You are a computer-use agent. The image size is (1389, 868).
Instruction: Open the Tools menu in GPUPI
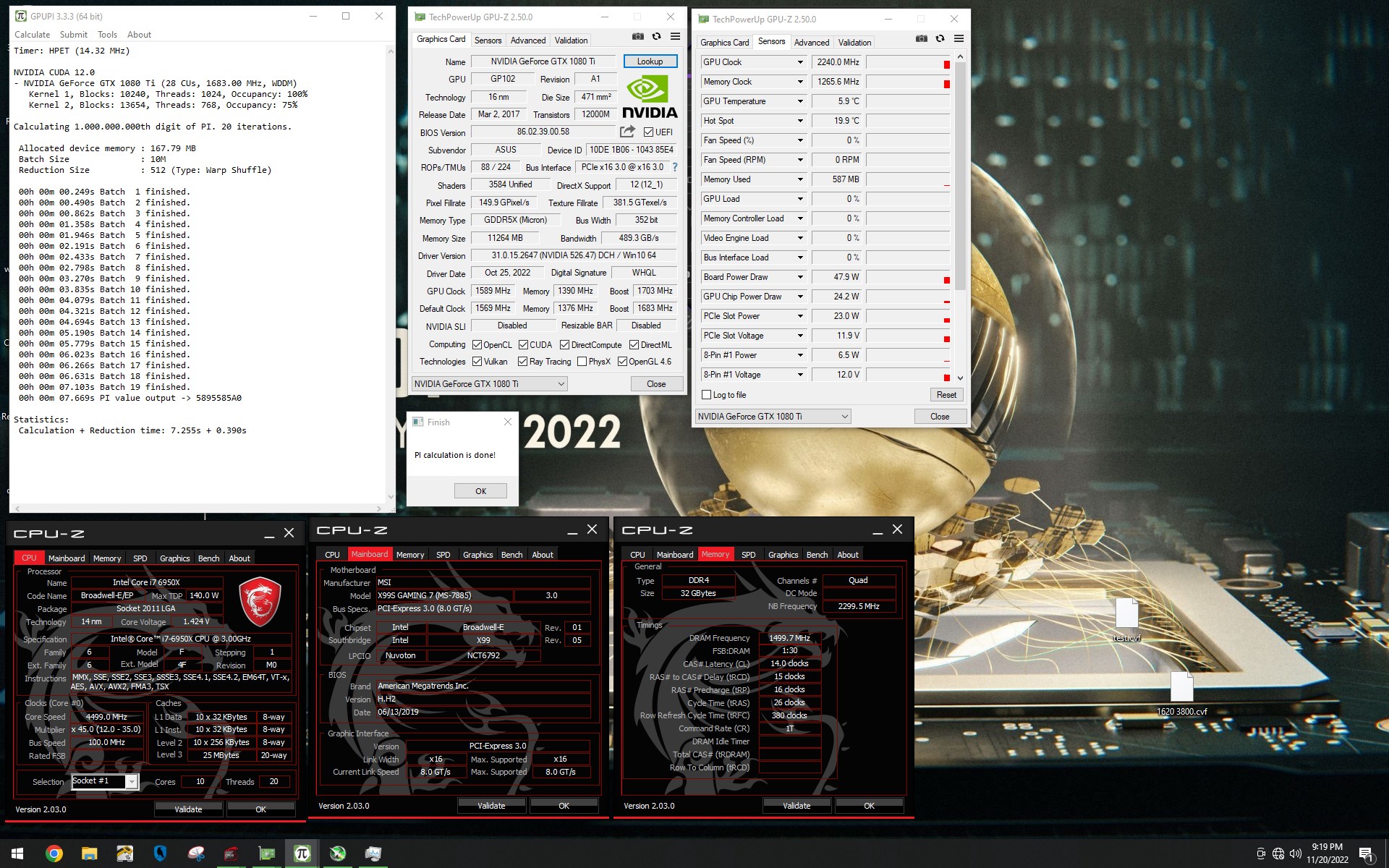108,35
